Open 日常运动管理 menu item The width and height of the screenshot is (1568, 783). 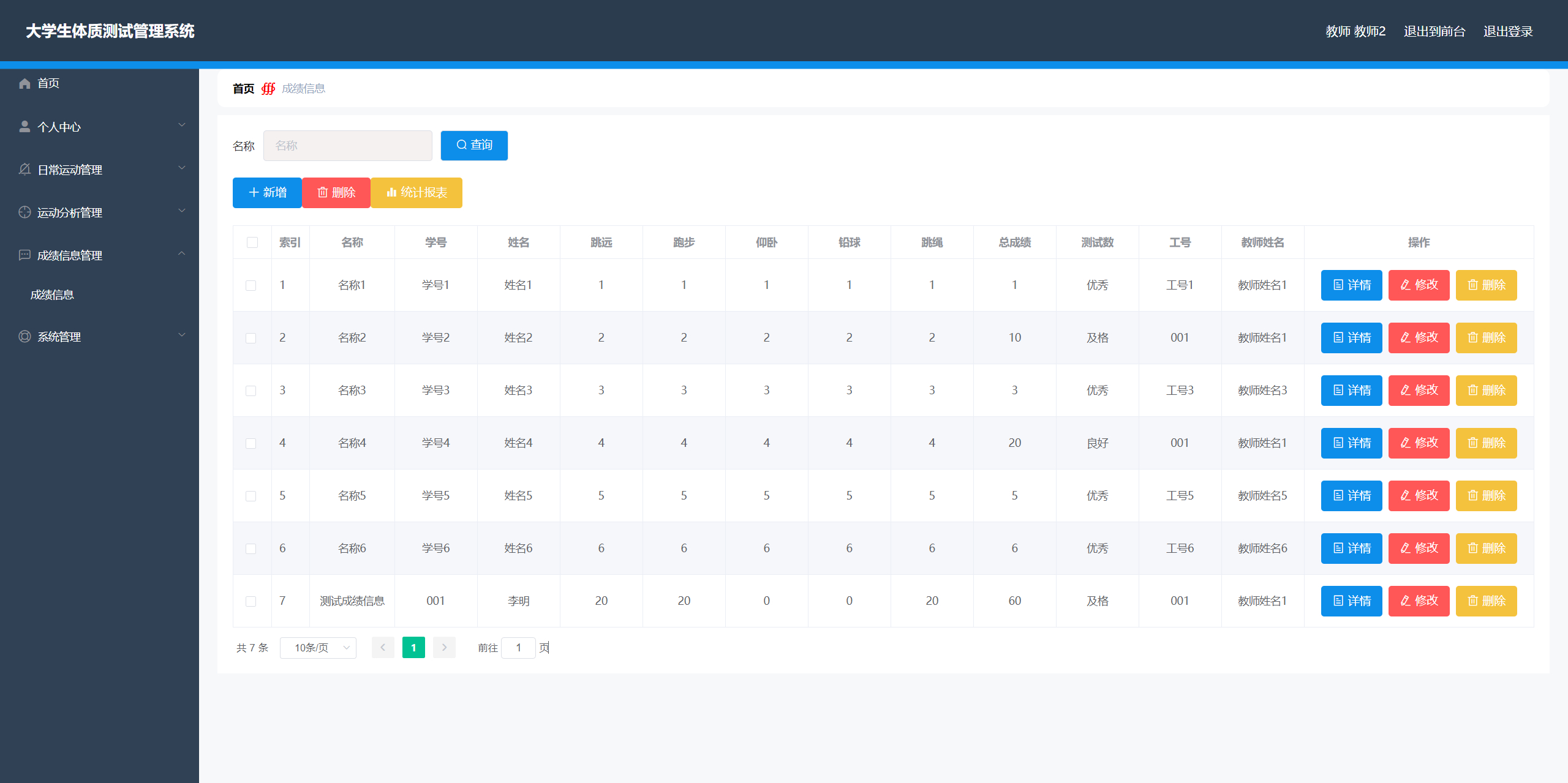99,170
